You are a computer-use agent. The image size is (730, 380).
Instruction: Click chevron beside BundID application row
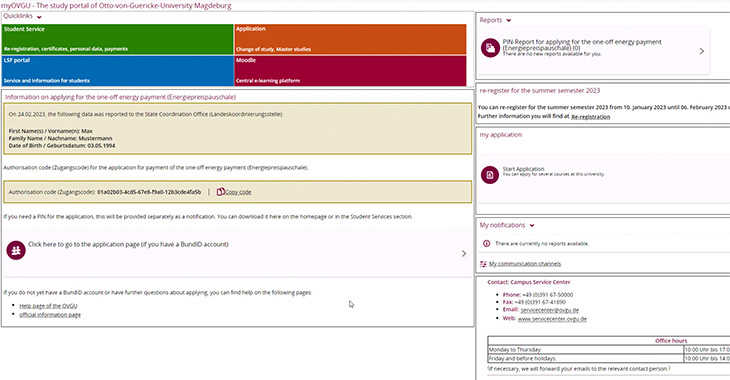[x=464, y=253]
